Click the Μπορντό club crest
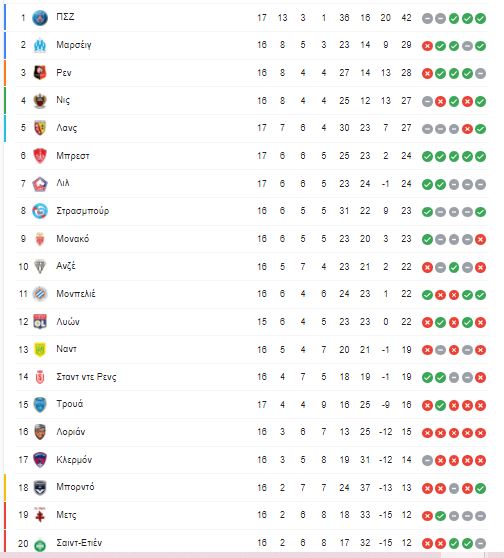This screenshot has width=504, height=558. (40, 488)
